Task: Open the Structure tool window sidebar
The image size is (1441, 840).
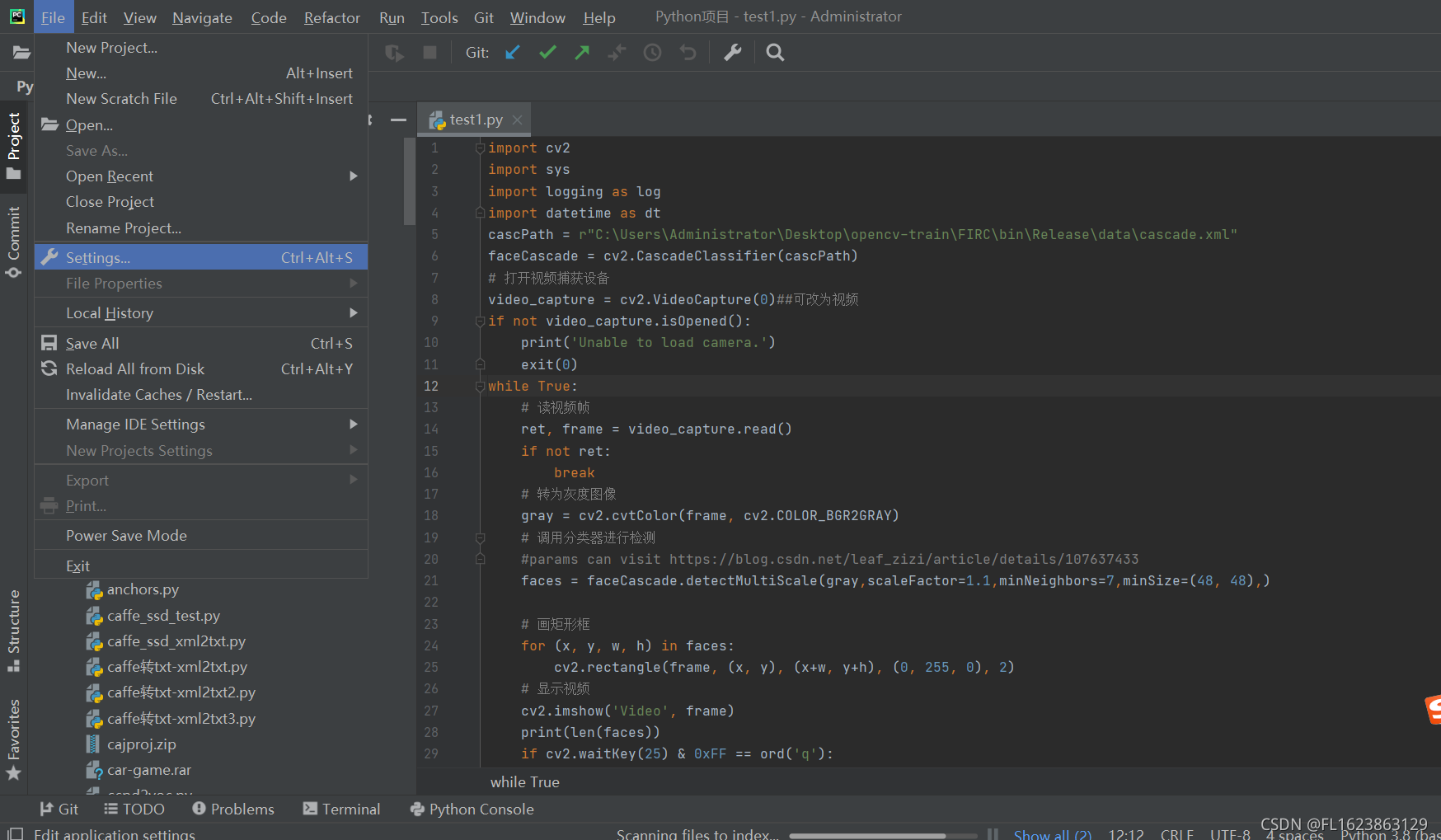Action: click(13, 631)
